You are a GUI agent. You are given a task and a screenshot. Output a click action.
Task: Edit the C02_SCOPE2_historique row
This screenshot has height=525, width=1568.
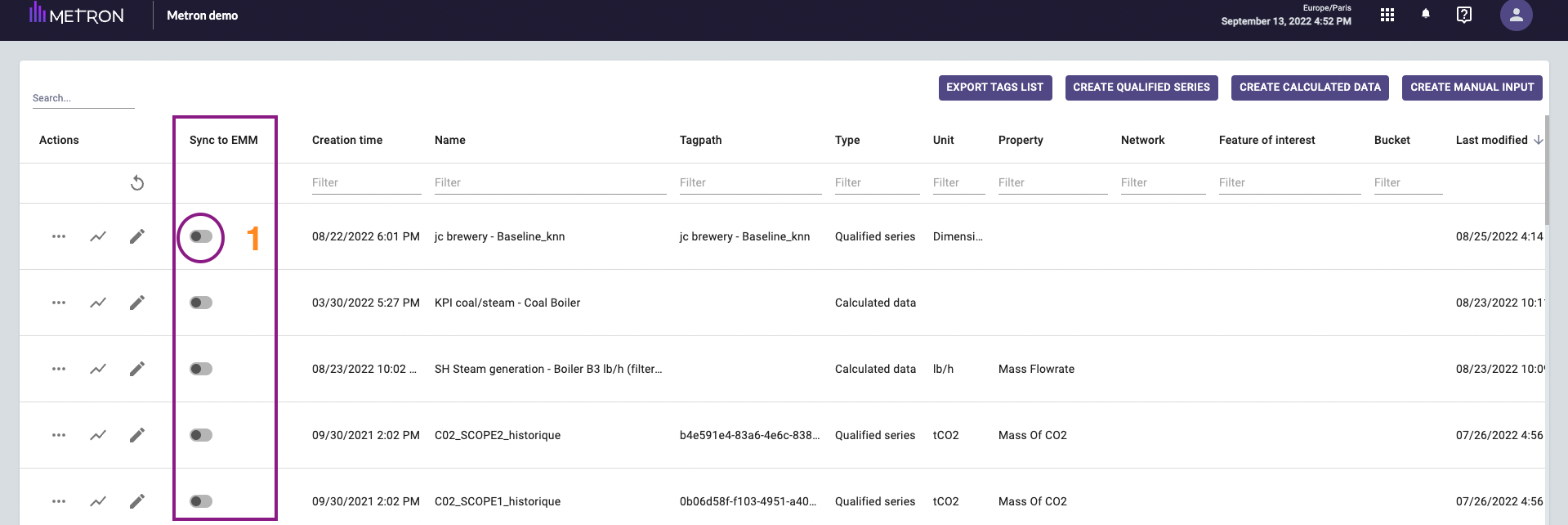tap(137, 435)
